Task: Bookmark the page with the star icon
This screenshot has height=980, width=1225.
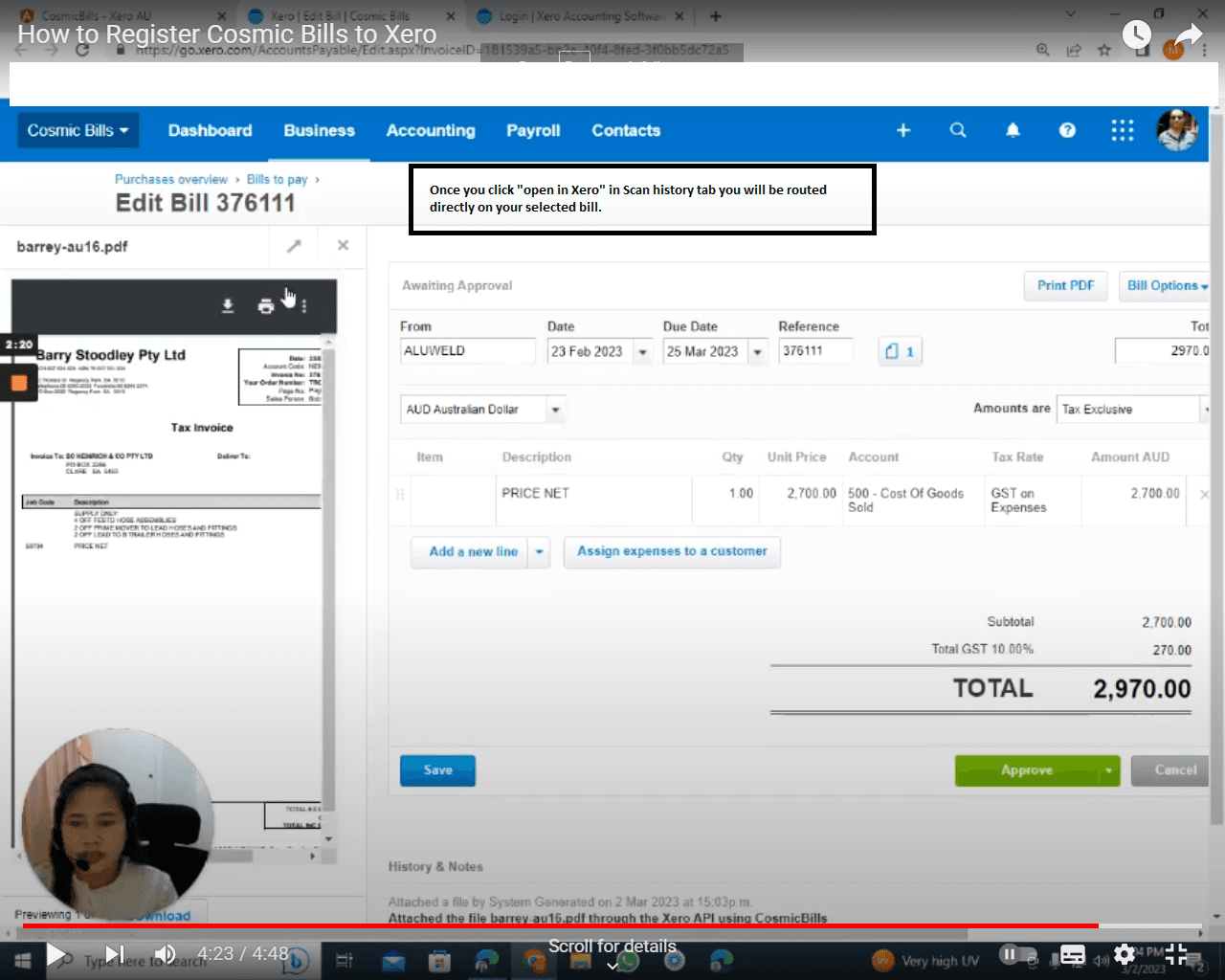Action: [1104, 50]
